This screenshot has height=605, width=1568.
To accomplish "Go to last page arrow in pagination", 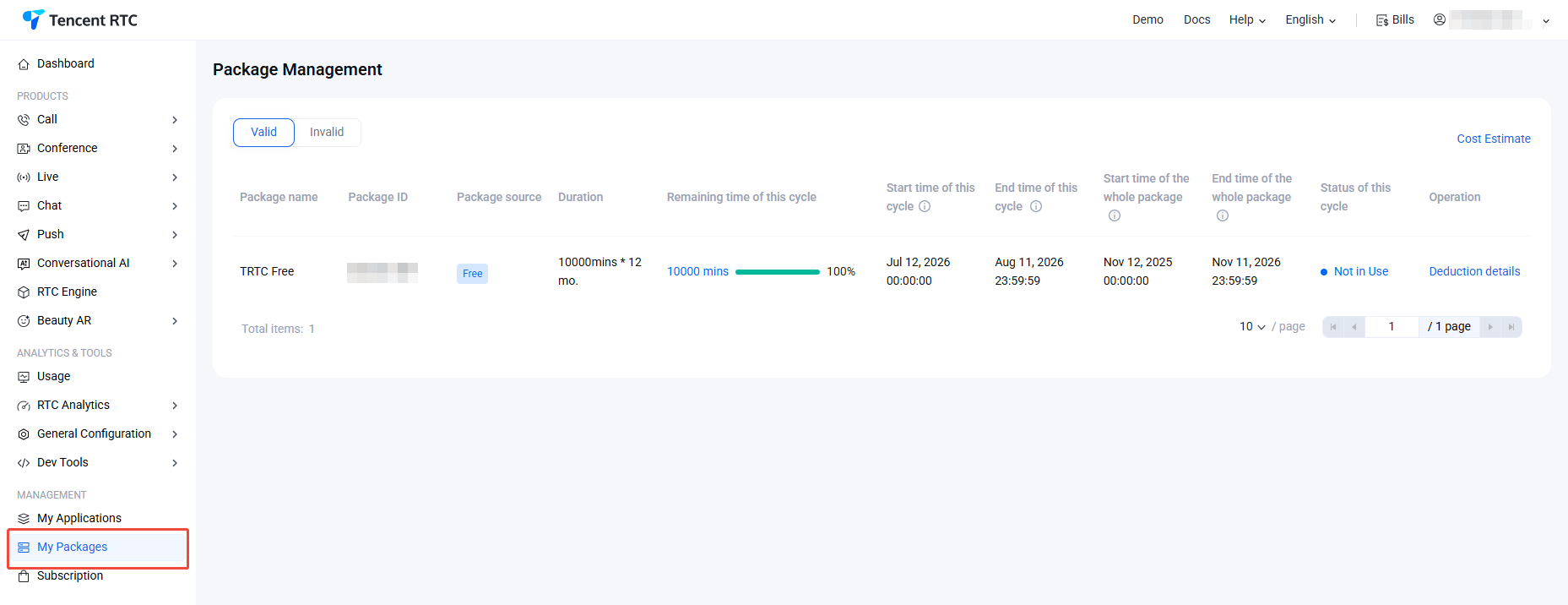I will [x=1511, y=327].
